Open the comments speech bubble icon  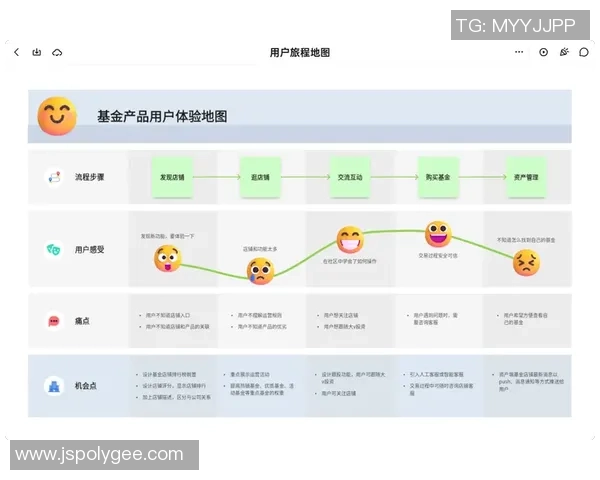tap(584, 52)
